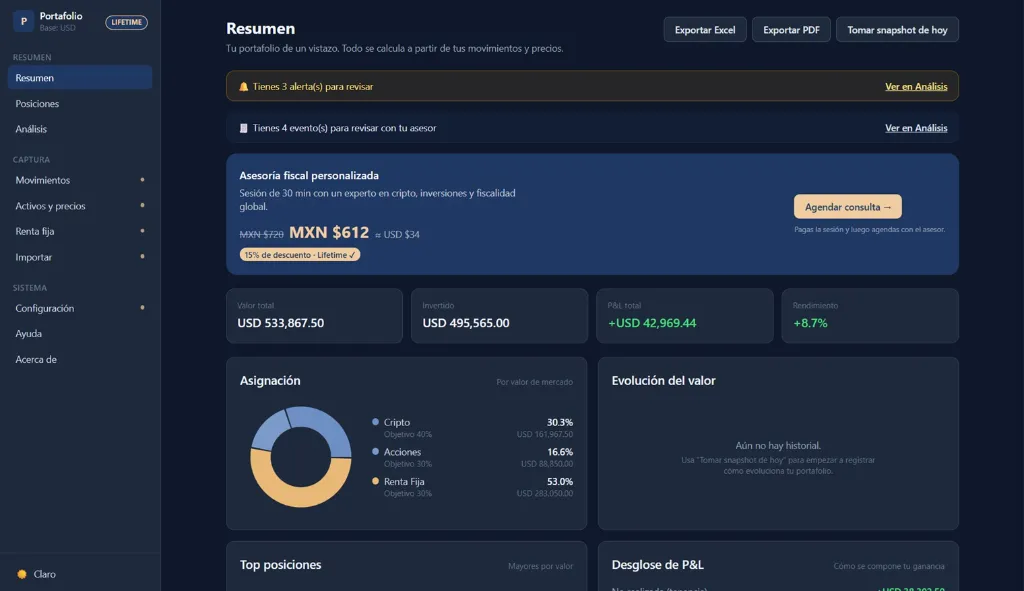Click the Acciones legend color dot
This screenshot has width=1024, height=591.
coord(375,451)
